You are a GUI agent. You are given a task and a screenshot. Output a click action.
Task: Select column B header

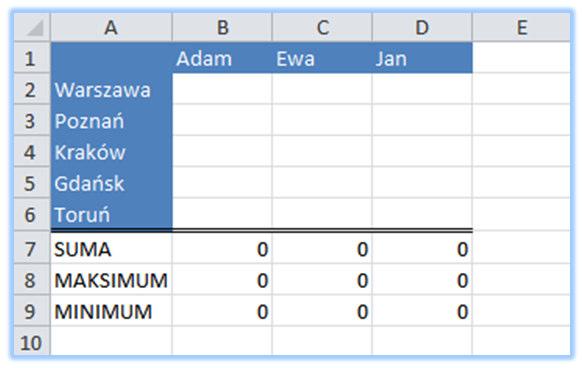(x=222, y=27)
